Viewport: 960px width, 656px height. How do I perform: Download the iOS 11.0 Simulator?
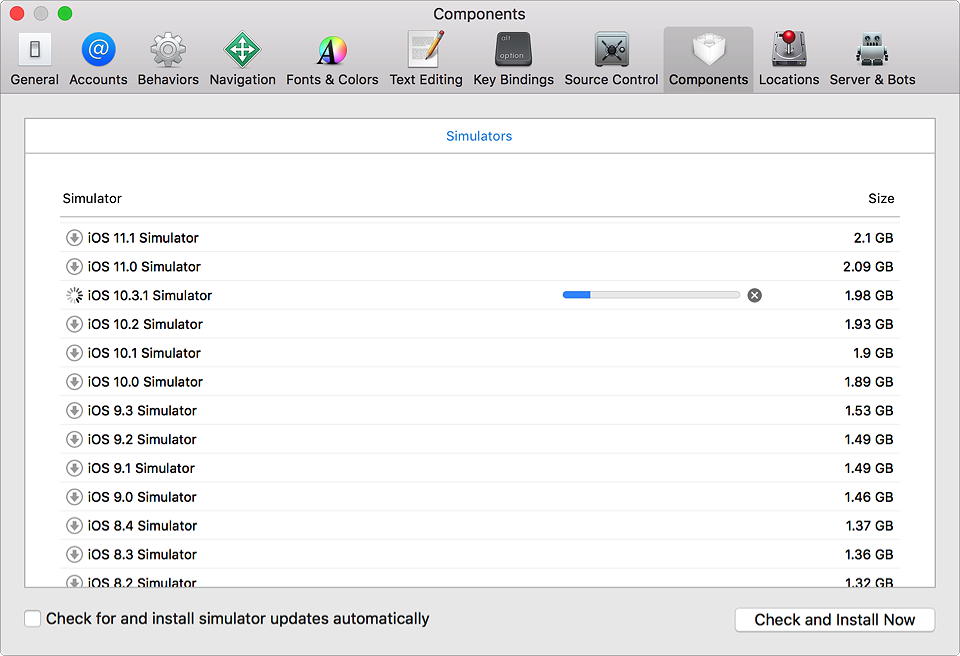74,266
